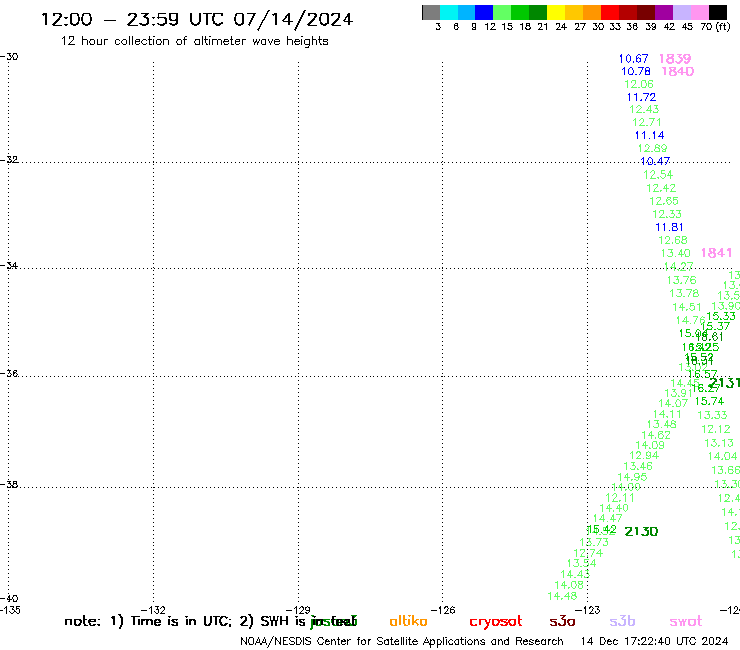Click the wave height value 14.51
This screenshot has height=650, width=740.
[x=687, y=307]
